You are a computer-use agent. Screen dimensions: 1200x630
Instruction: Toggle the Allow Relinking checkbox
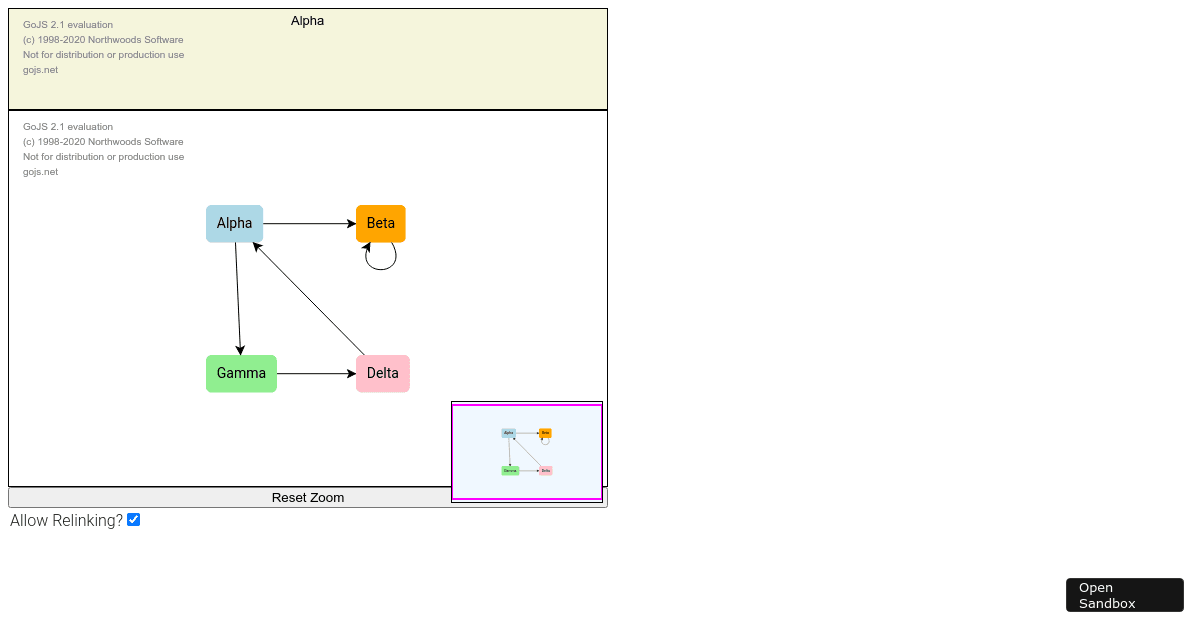133,519
